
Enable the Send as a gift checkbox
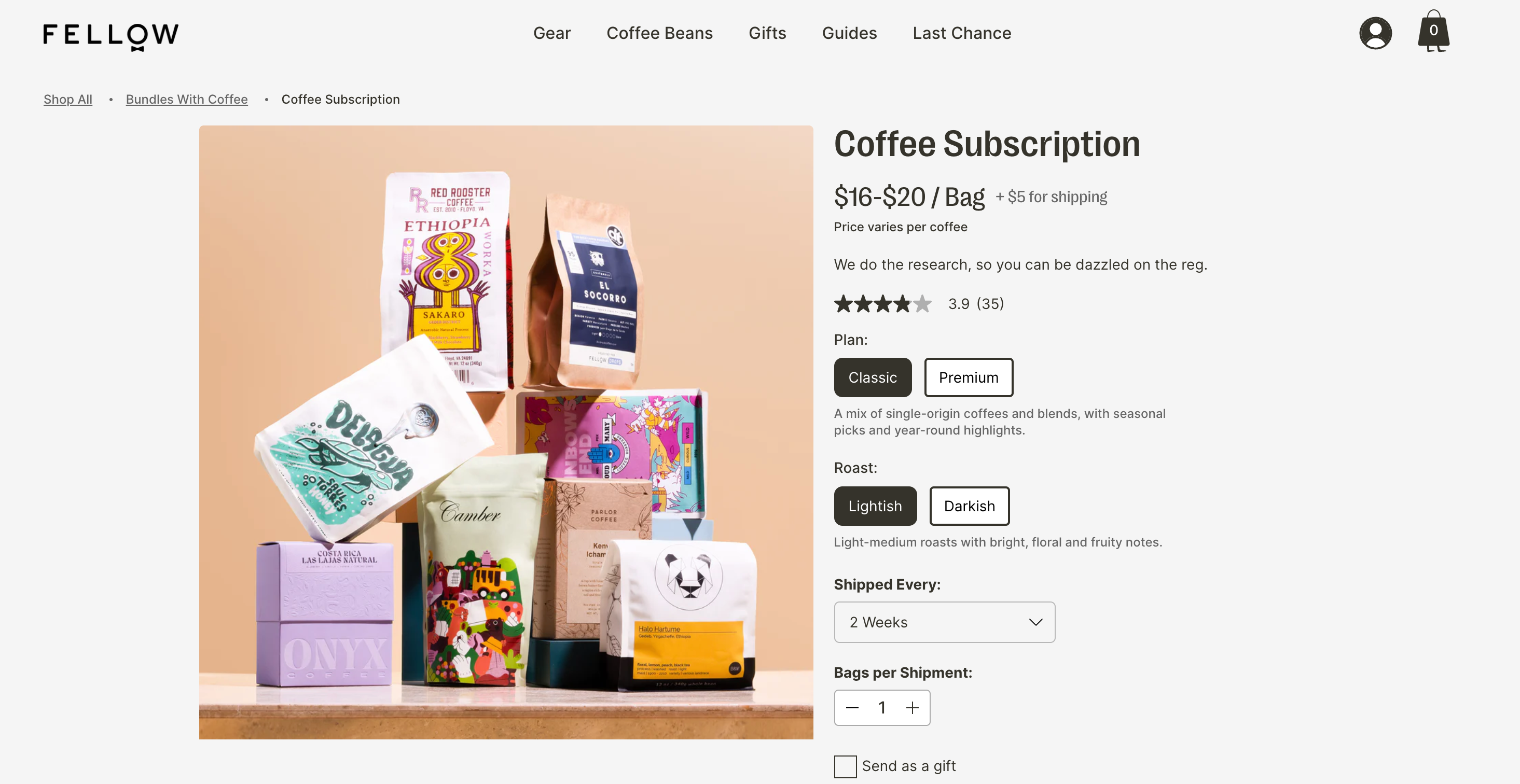point(845,766)
